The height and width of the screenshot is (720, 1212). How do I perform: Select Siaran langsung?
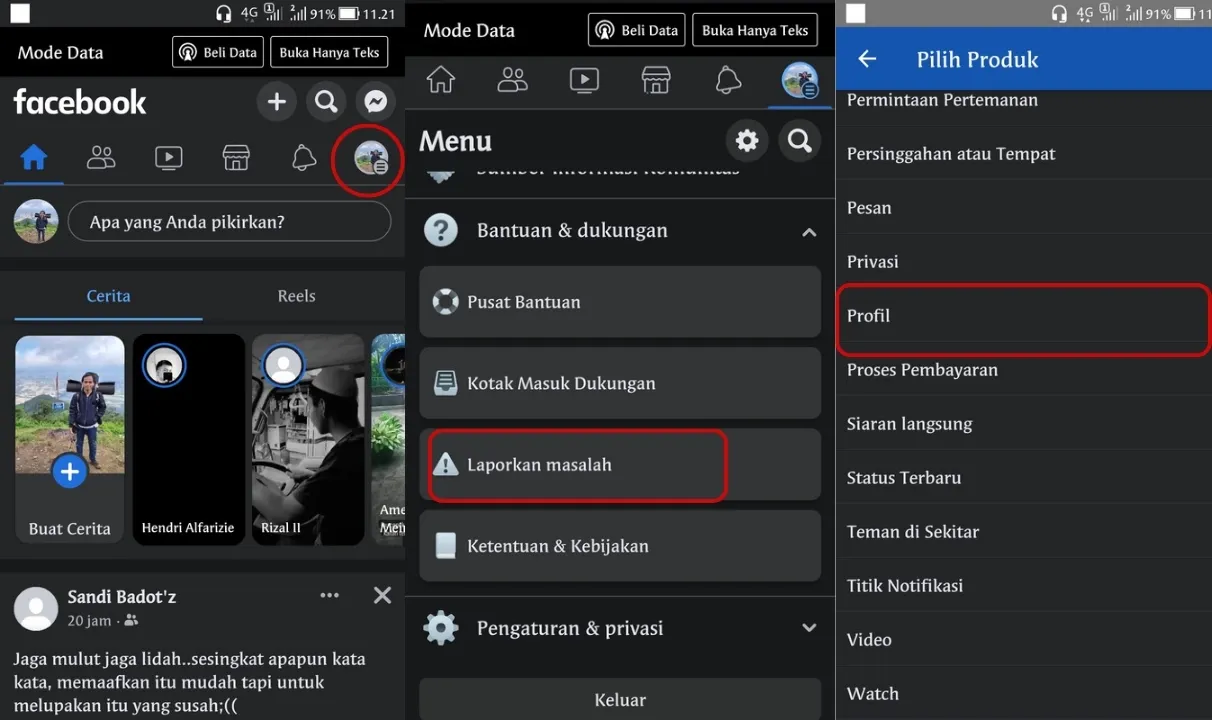[x=1023, y=424]
